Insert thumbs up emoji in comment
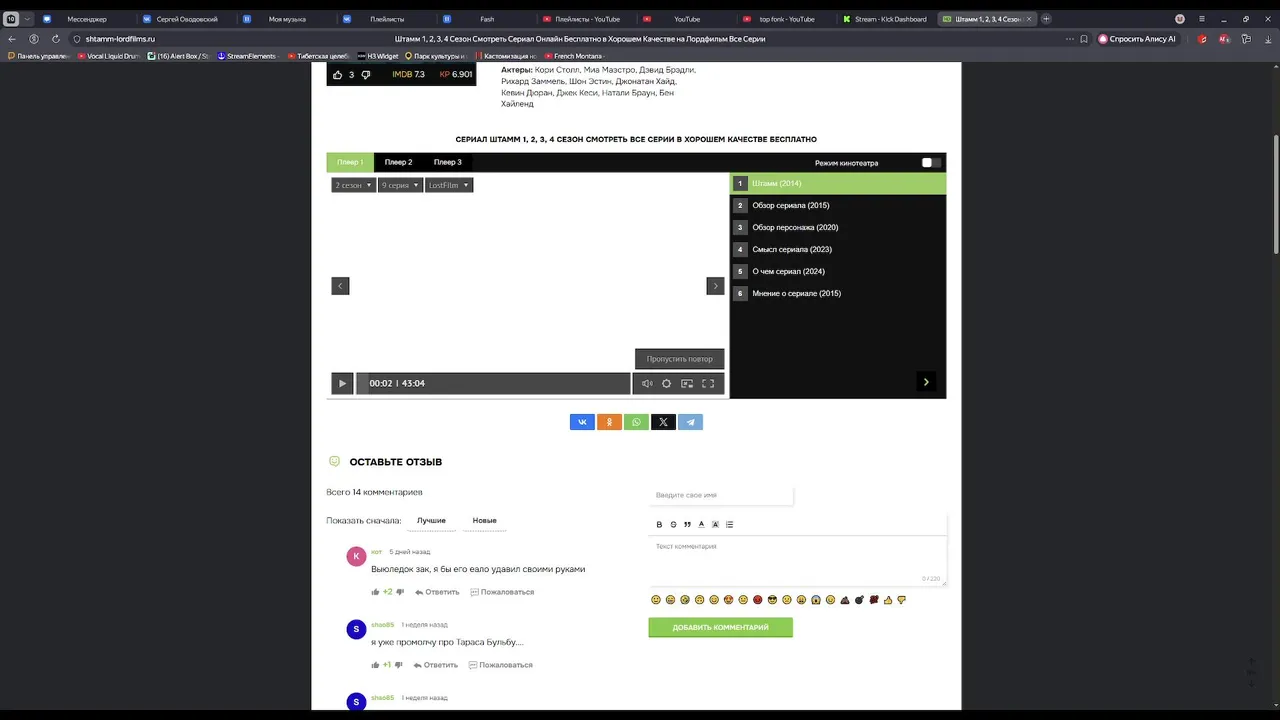The image size is (1280, 720). [887, 600]
